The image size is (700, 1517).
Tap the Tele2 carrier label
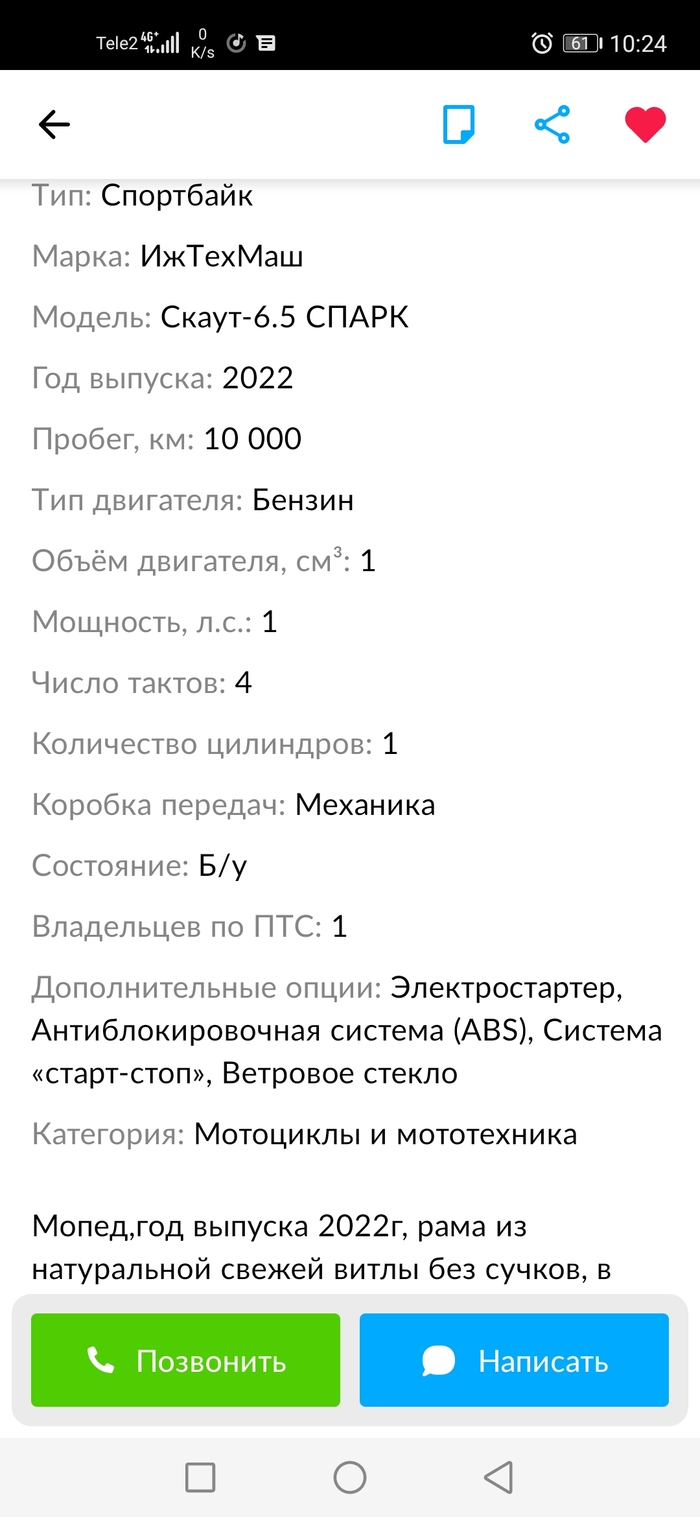click(x=116, y=43)
